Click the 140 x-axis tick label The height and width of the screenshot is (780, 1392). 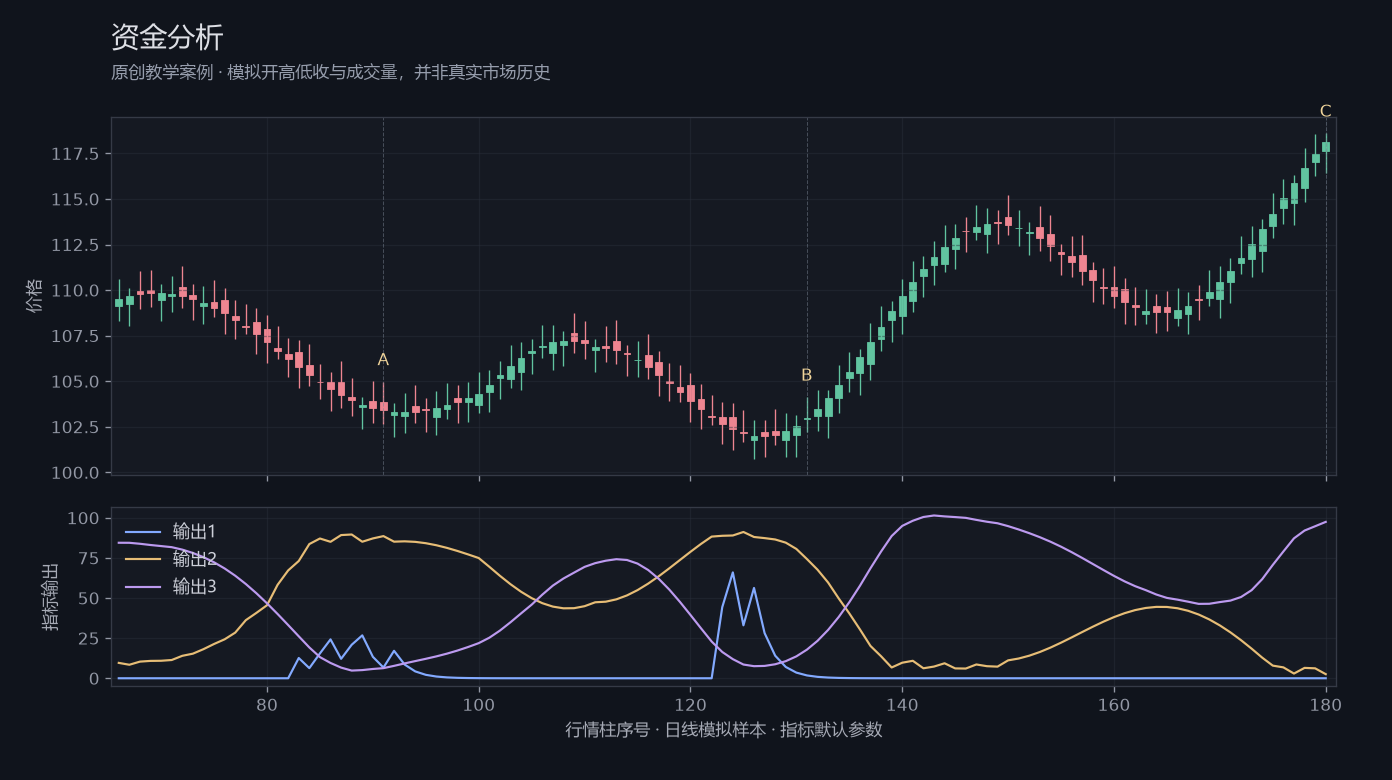902,704
